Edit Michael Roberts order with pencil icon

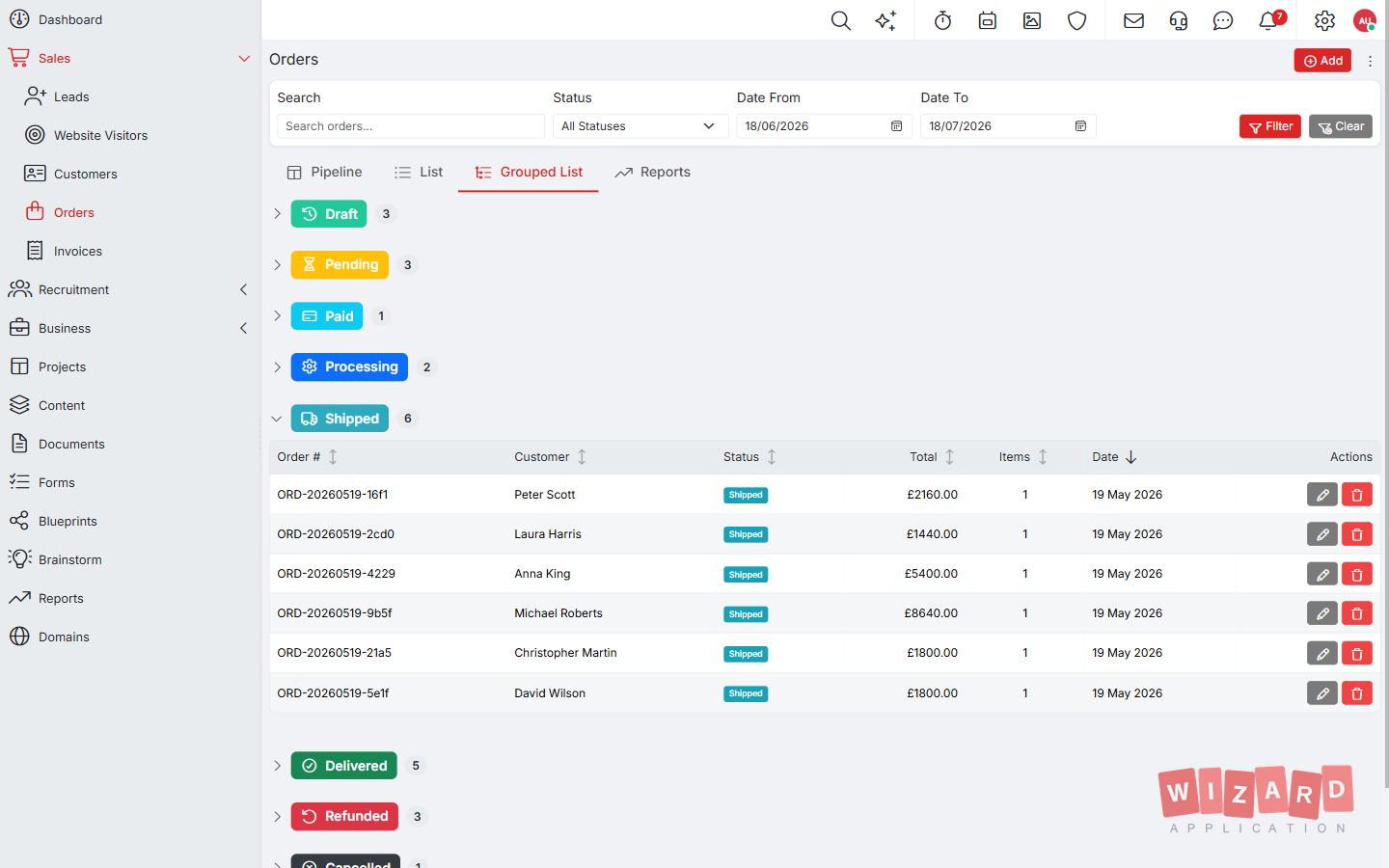(x=1322, y=613)
